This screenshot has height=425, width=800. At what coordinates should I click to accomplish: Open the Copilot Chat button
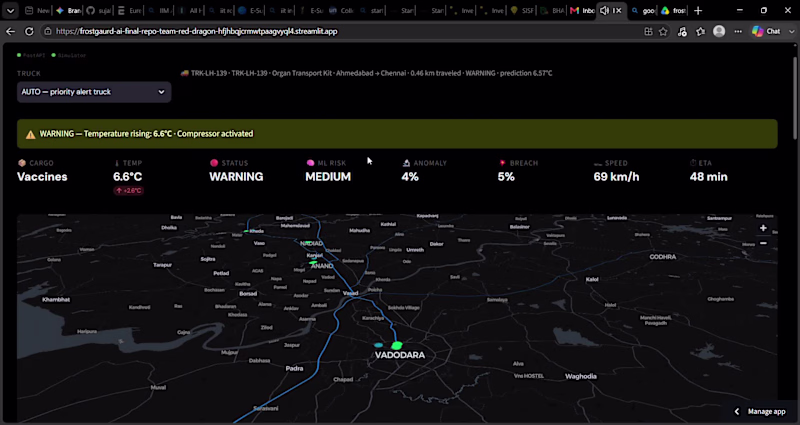(x=766, y=32)
